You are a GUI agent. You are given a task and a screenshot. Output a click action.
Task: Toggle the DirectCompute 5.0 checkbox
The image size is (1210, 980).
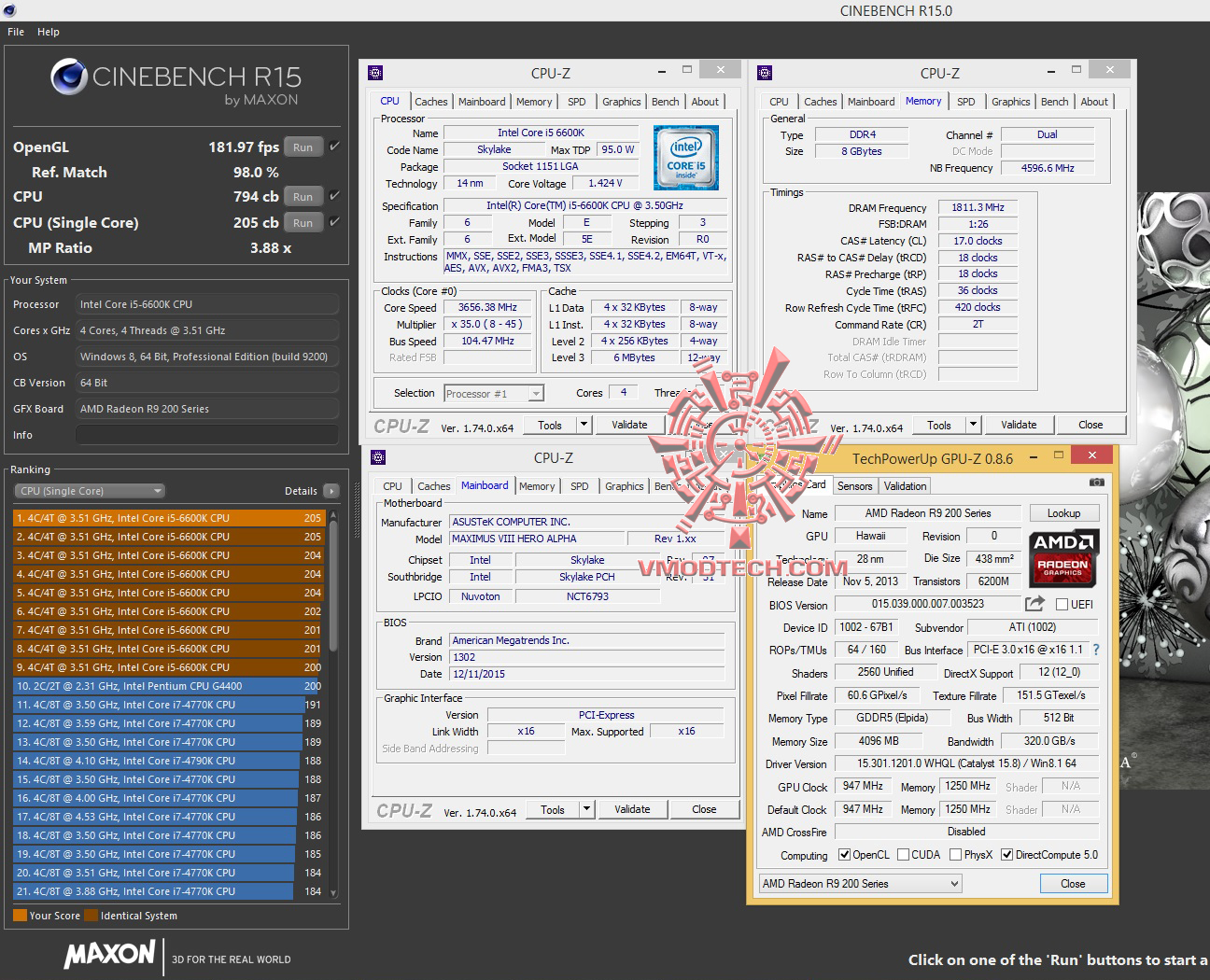pyautogui.click(x=1007, y=855)
